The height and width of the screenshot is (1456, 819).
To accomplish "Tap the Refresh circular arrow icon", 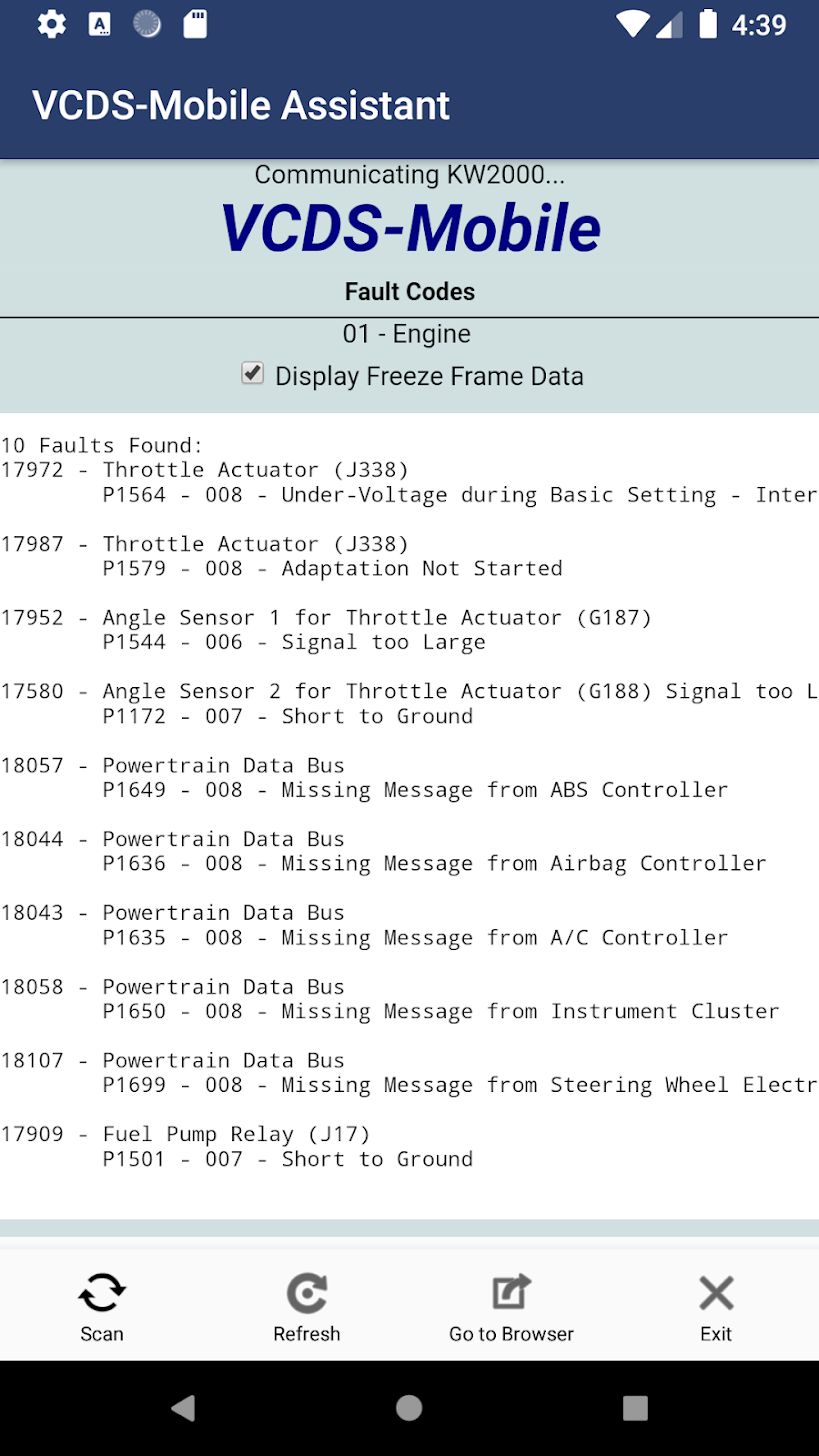I will (306, 1293).
